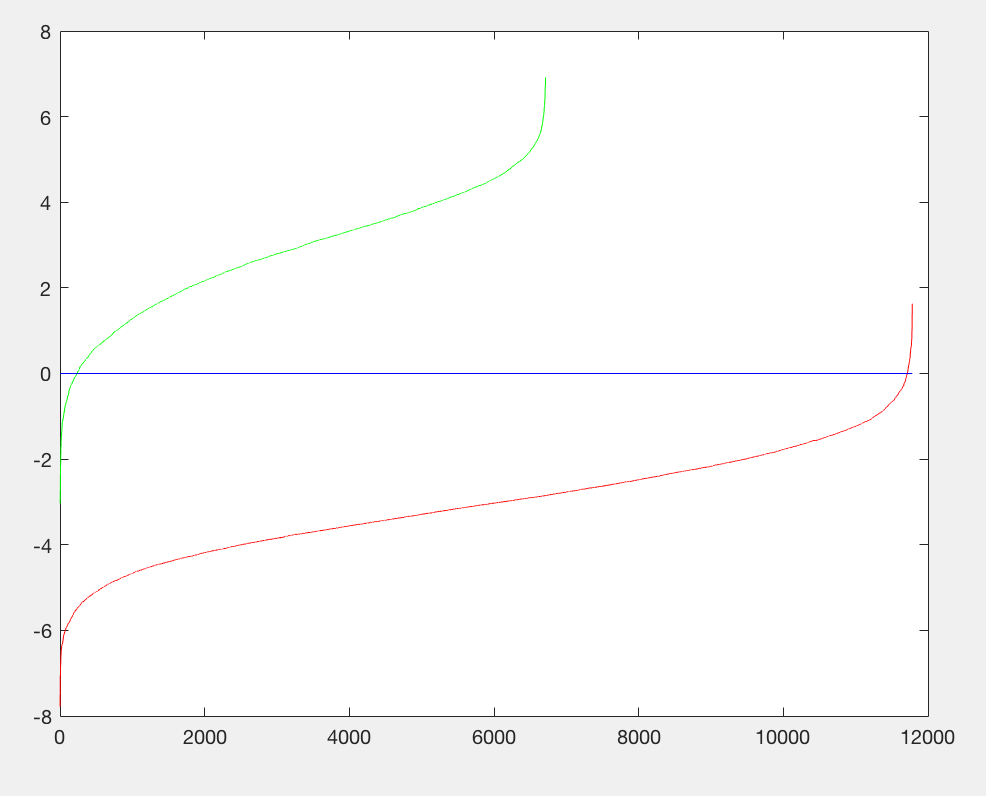
Task: Click the green curve in the plot
Action: (x=349, y=231)
